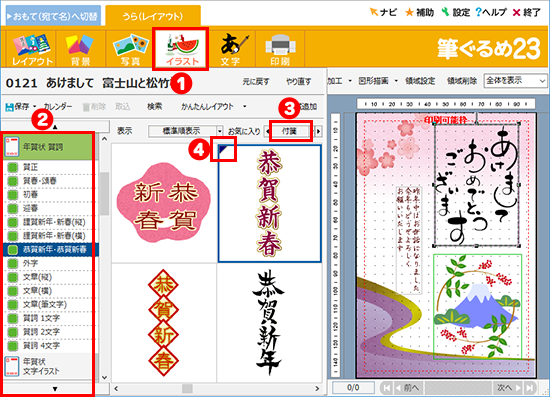Toggle the blue corner tag on selected thumbnail

[222, 149]
